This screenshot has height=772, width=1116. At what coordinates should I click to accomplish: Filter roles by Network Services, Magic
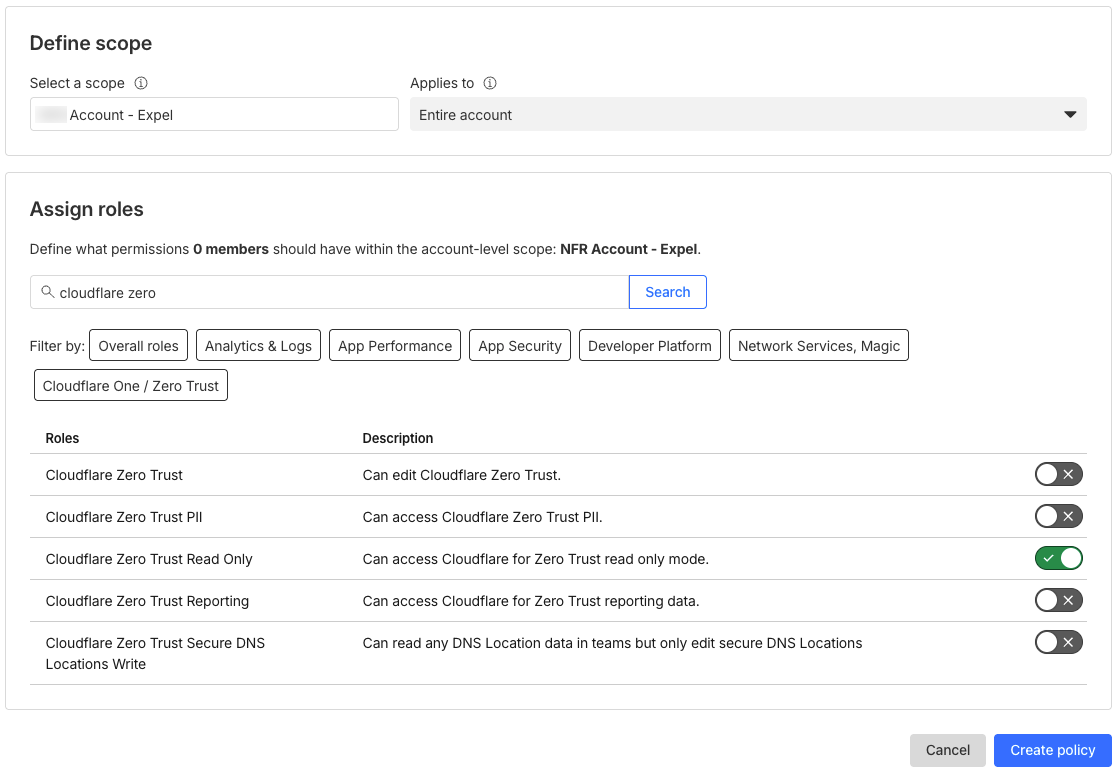[818, 346]
